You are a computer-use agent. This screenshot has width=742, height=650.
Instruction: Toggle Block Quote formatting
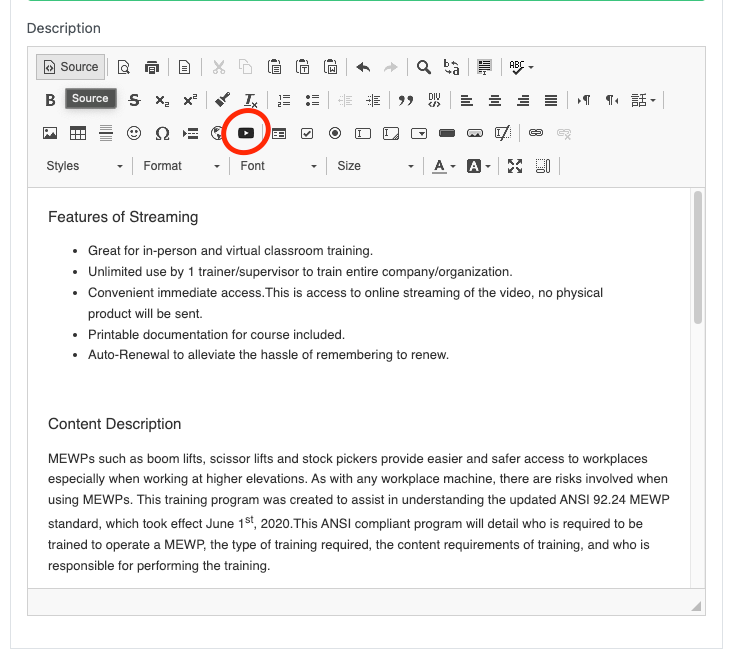coord(406,100)
